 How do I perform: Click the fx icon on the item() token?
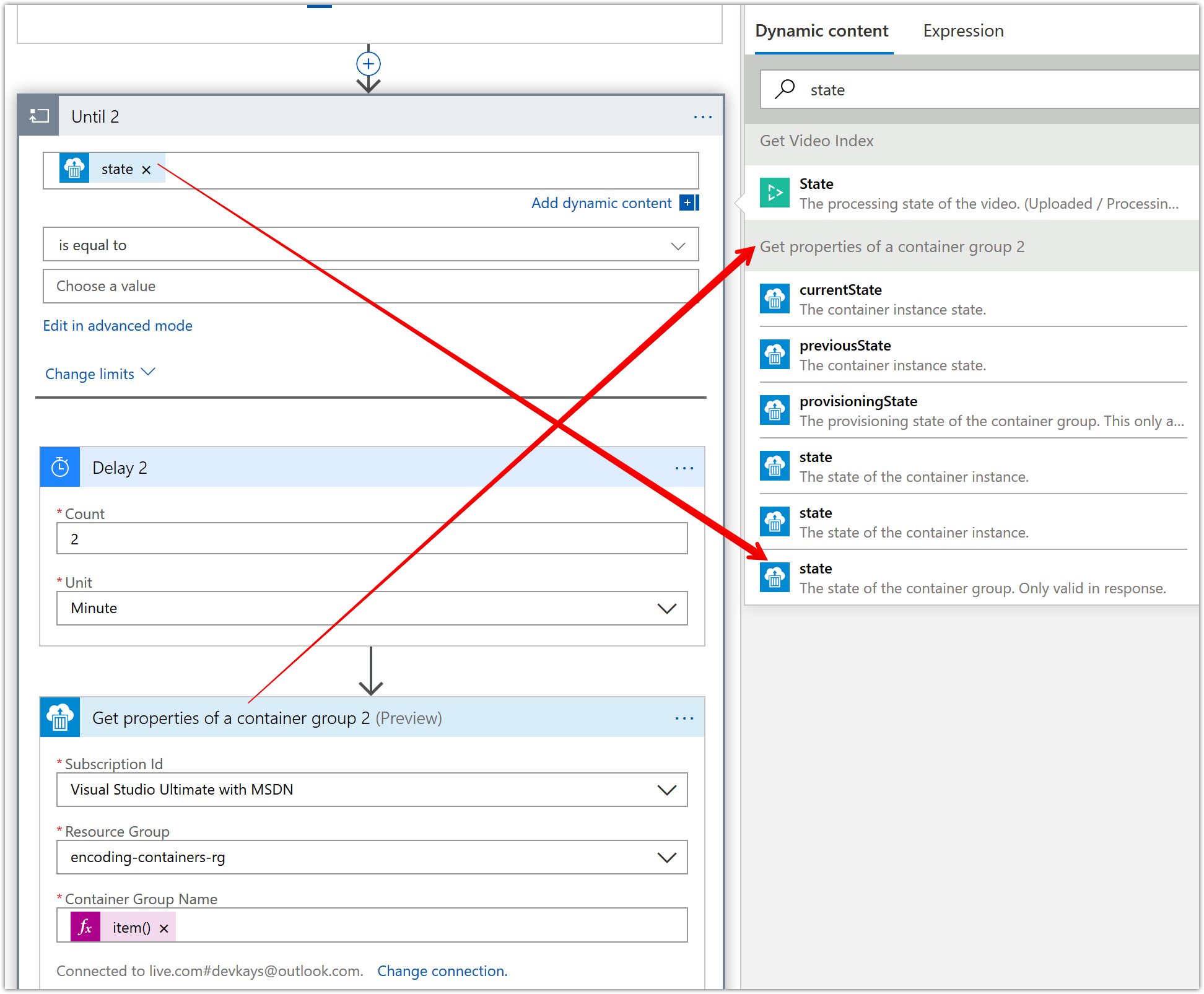coord(85,927)
